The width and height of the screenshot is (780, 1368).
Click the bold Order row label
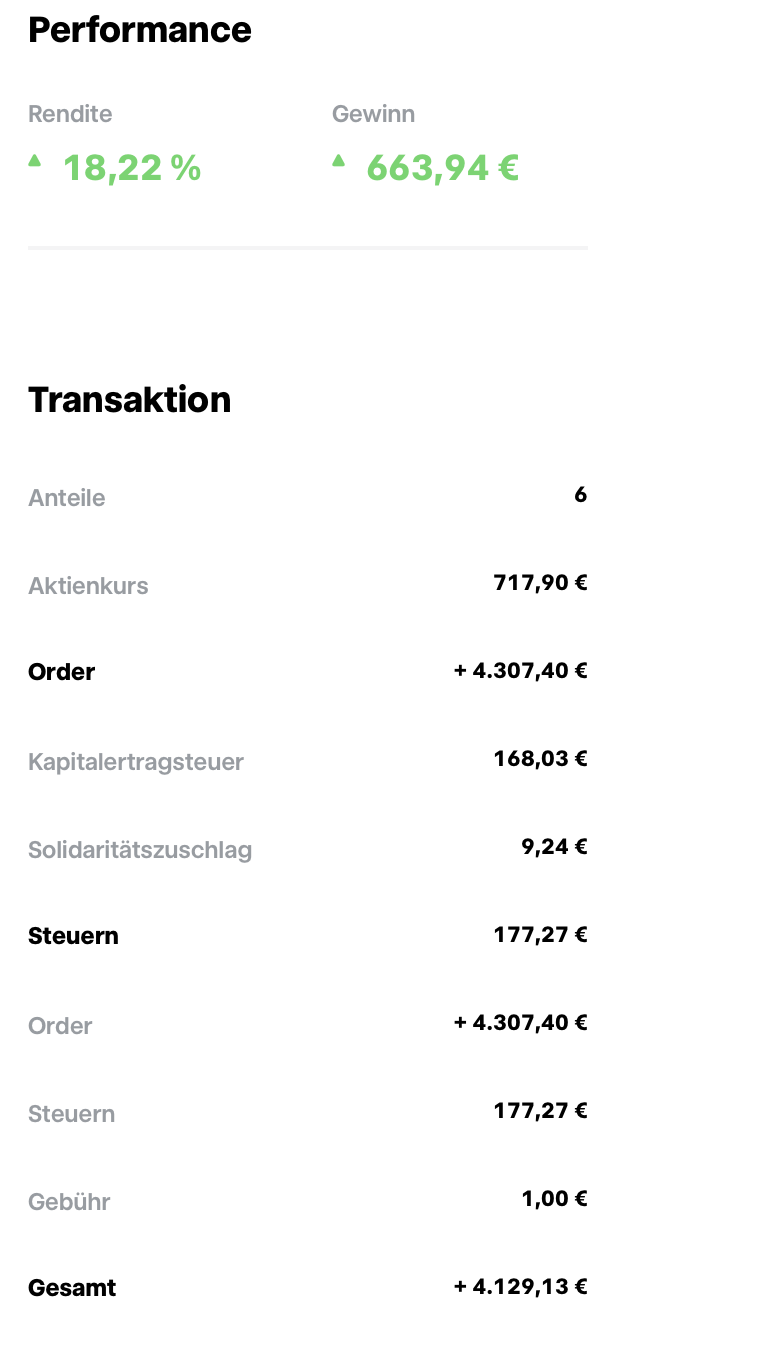(x=62, y=672)
